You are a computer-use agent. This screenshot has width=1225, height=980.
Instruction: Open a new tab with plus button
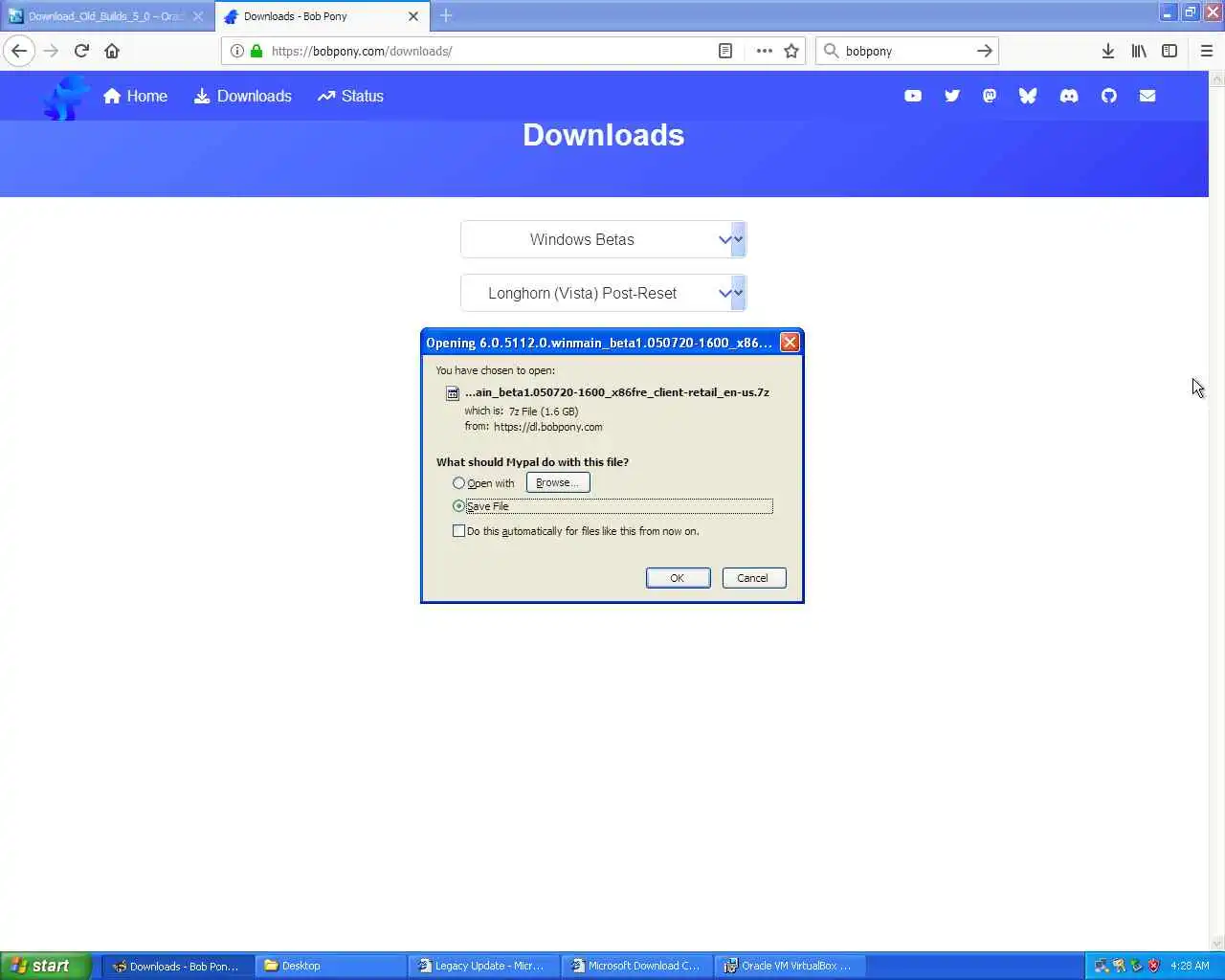click(x=446, y=16)
